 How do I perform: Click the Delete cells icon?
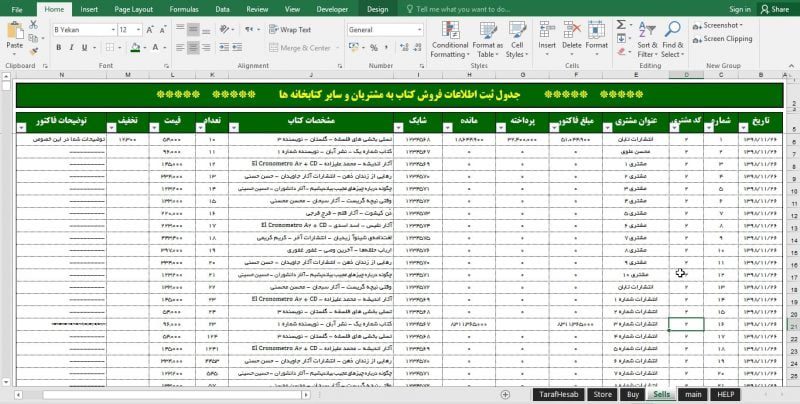pyautogui.click(x=572, y=30)
